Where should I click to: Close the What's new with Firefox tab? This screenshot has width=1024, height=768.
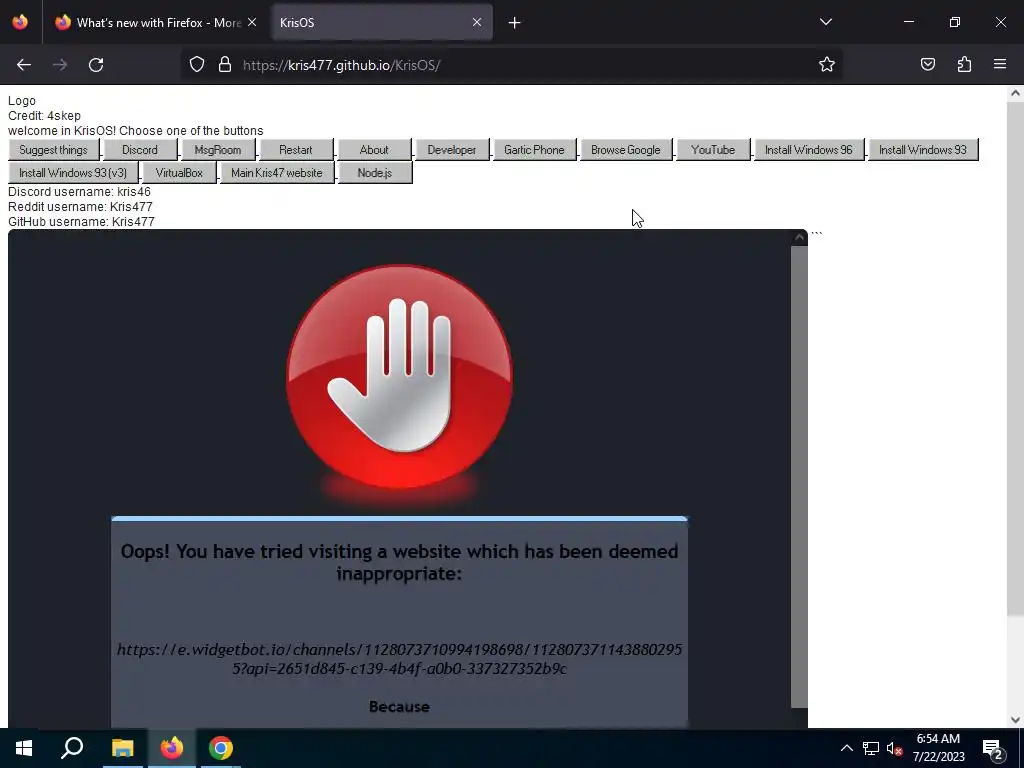(x=252, y=22)
